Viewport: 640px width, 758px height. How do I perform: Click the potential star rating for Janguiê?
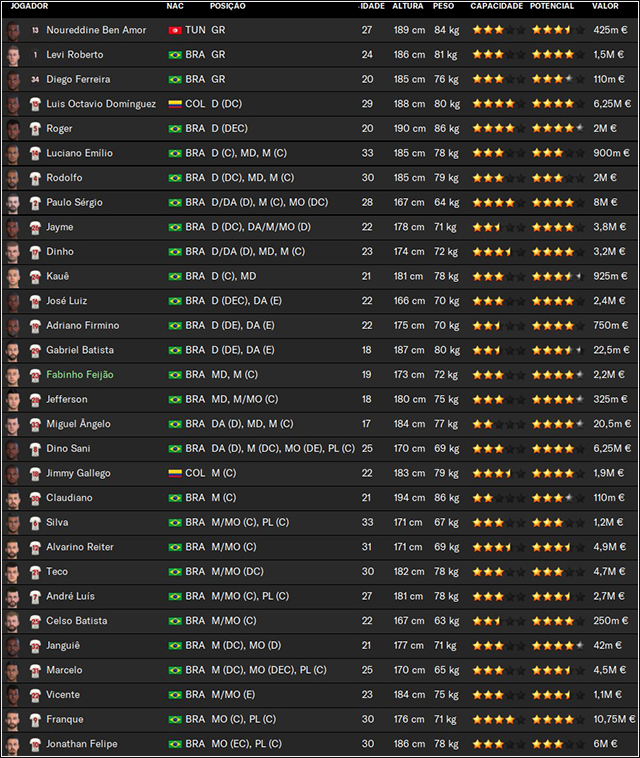click(x=558, y=646)
